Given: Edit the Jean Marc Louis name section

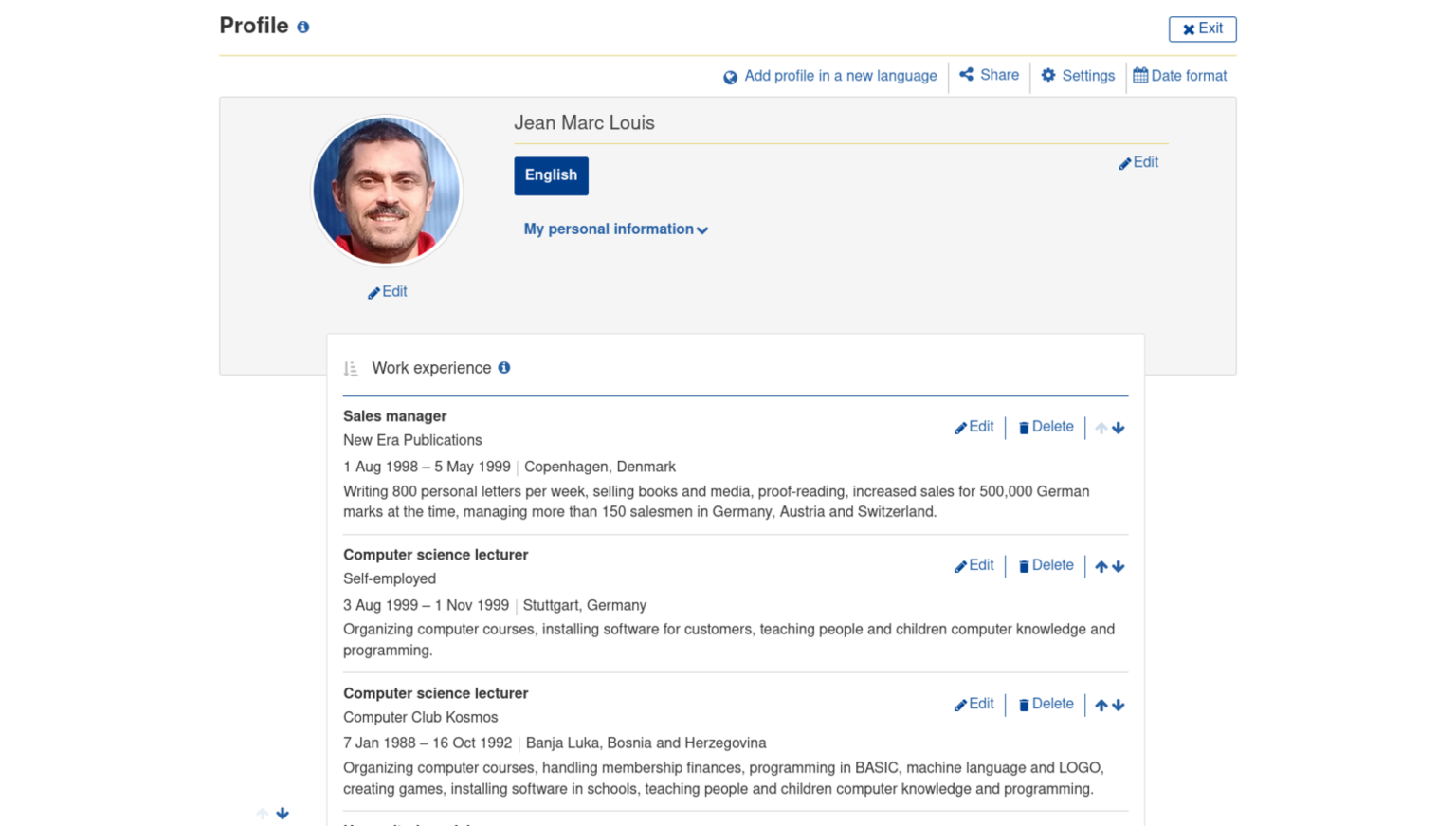Looking at the screenshot, I should [1138, 162].
